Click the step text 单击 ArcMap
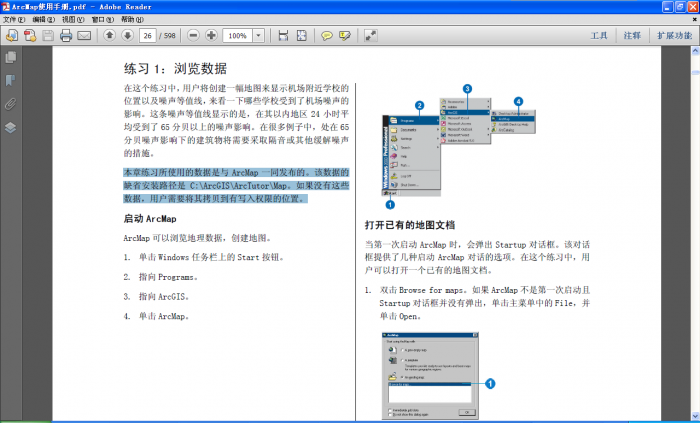700x423 pixels. coord(163,316)
